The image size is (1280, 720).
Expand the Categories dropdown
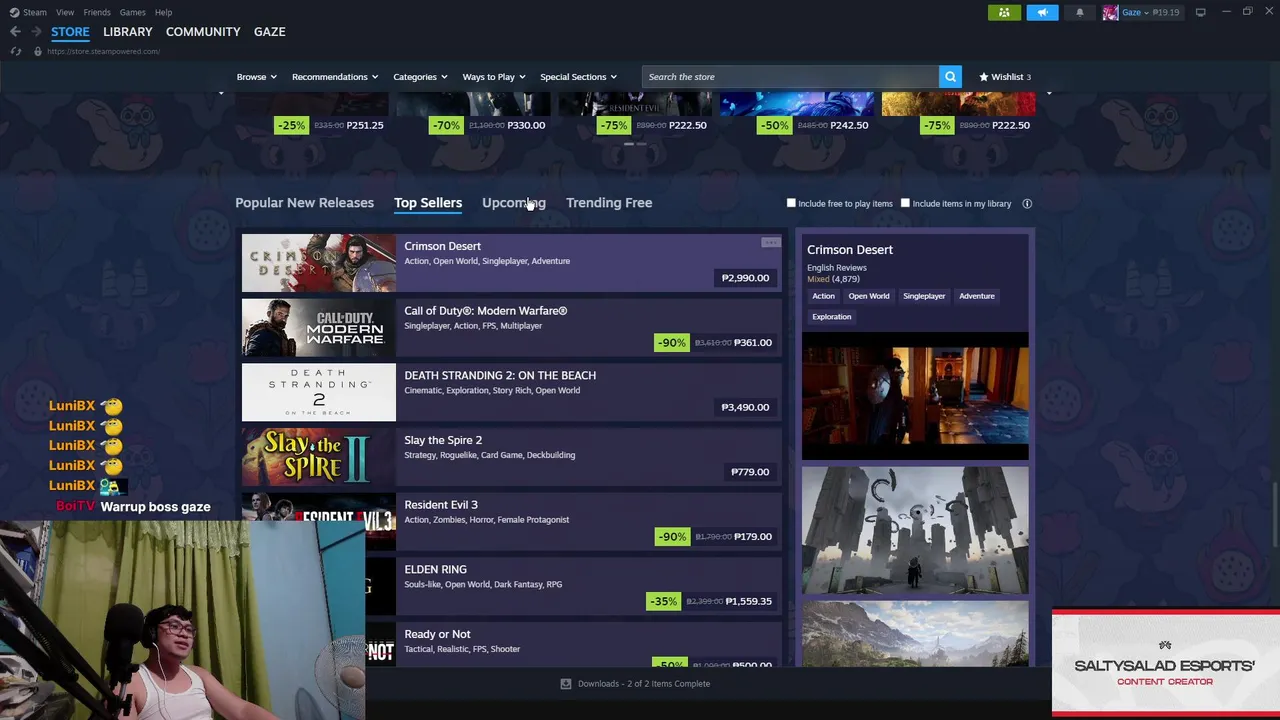point(420,77)
